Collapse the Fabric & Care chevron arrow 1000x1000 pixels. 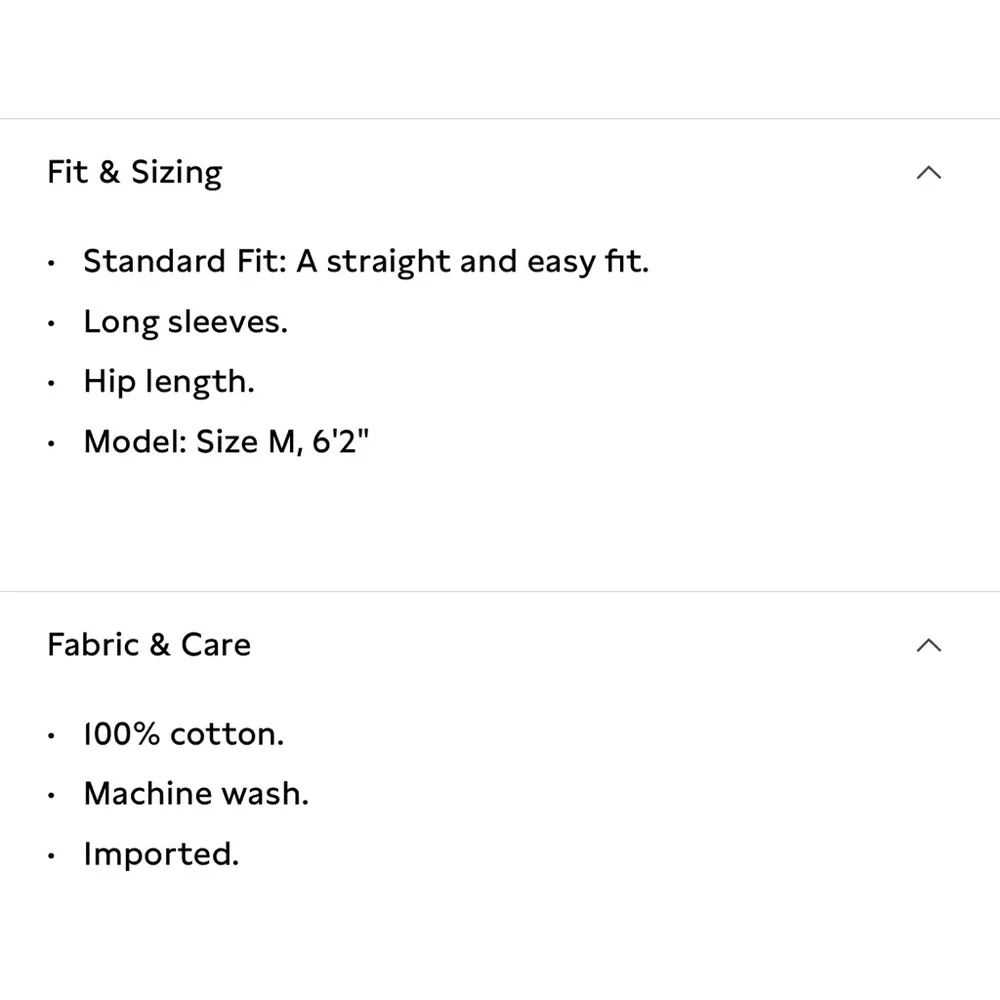pos(929,645)
